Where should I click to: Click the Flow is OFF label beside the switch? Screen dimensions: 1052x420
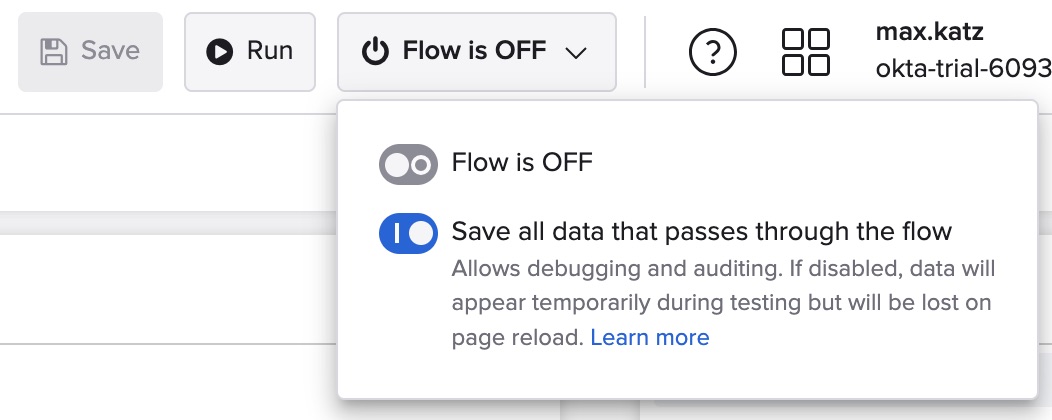click(x=522, y=163)
